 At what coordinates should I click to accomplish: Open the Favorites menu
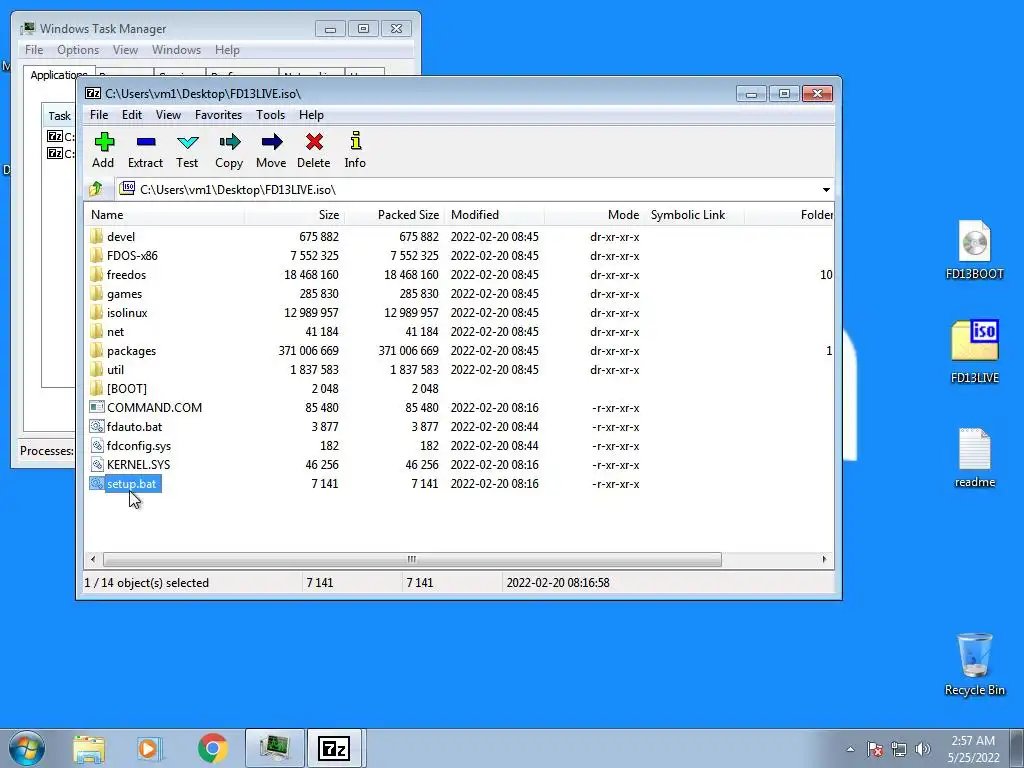pyautogui.click(x=219, y=115)
